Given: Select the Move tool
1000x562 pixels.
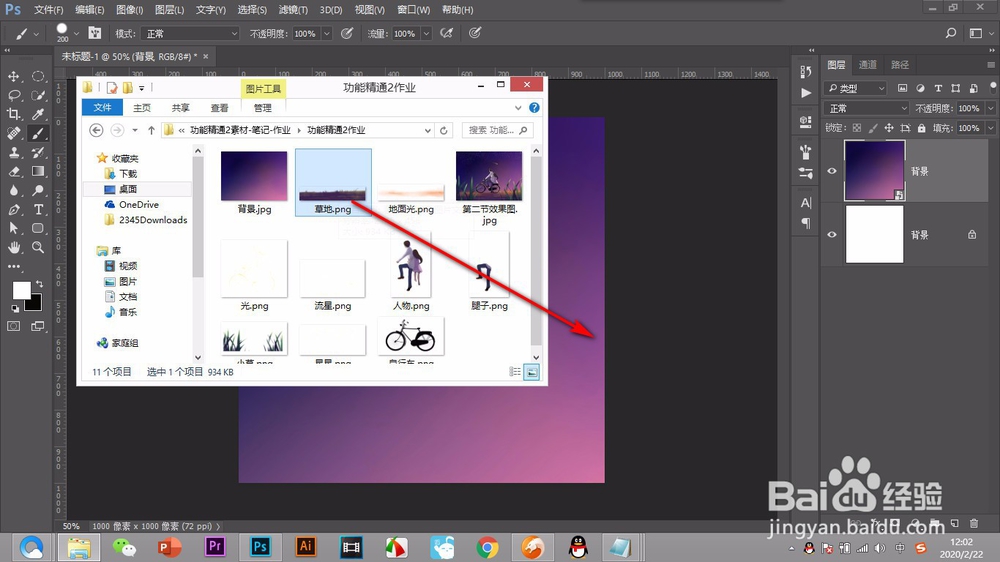Looking at the screenshot, I should [13, 77].
